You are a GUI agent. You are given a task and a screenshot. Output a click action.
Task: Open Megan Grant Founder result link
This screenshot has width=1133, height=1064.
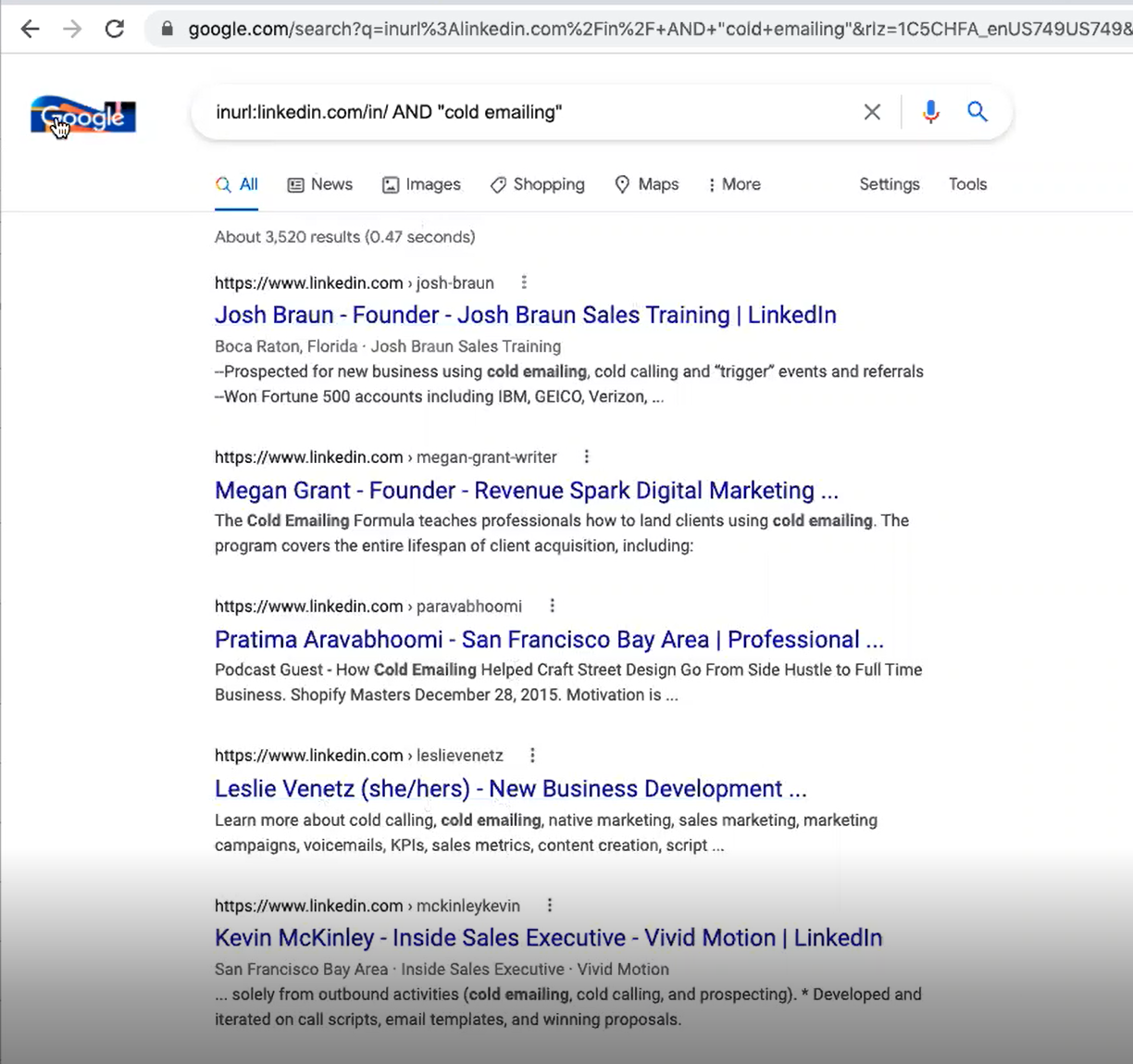tap(527, 491)
